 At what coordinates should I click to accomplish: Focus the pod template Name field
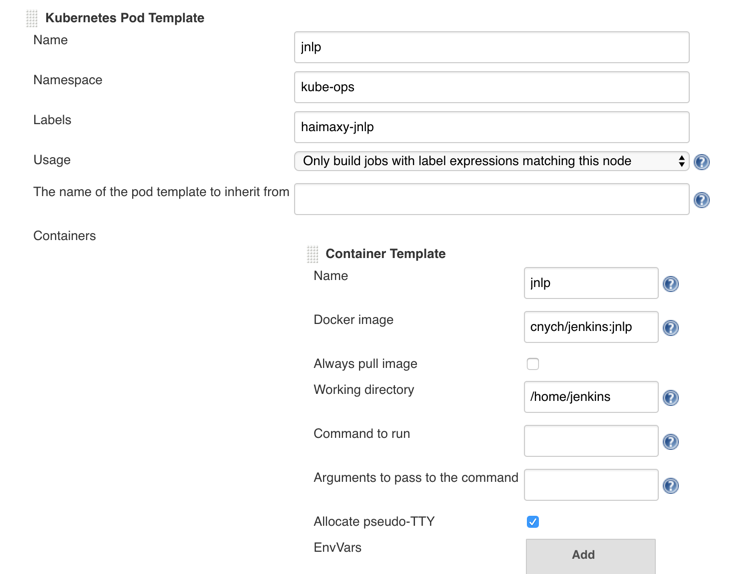coord(491,47)
